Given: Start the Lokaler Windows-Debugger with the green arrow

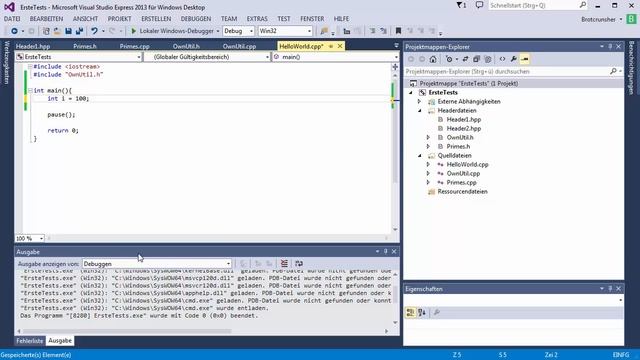Looking at the screenshot, I should point(133,31).
